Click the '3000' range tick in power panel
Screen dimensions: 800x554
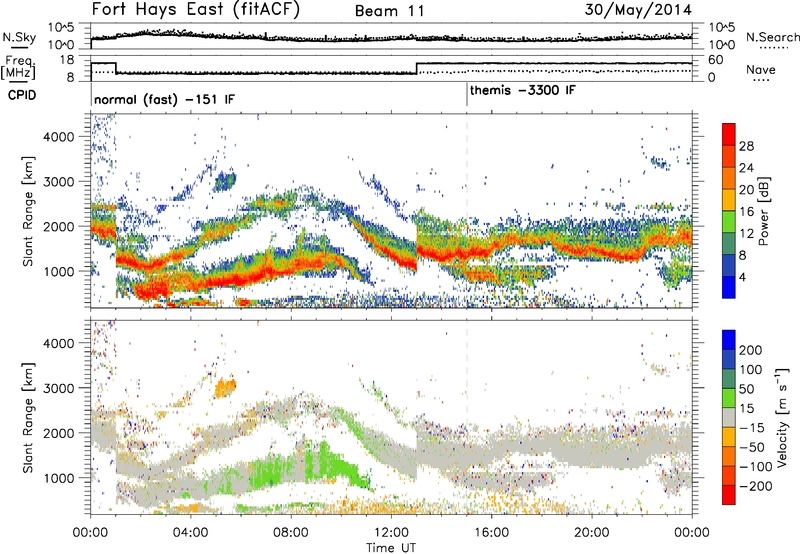[x=58, y=182]
